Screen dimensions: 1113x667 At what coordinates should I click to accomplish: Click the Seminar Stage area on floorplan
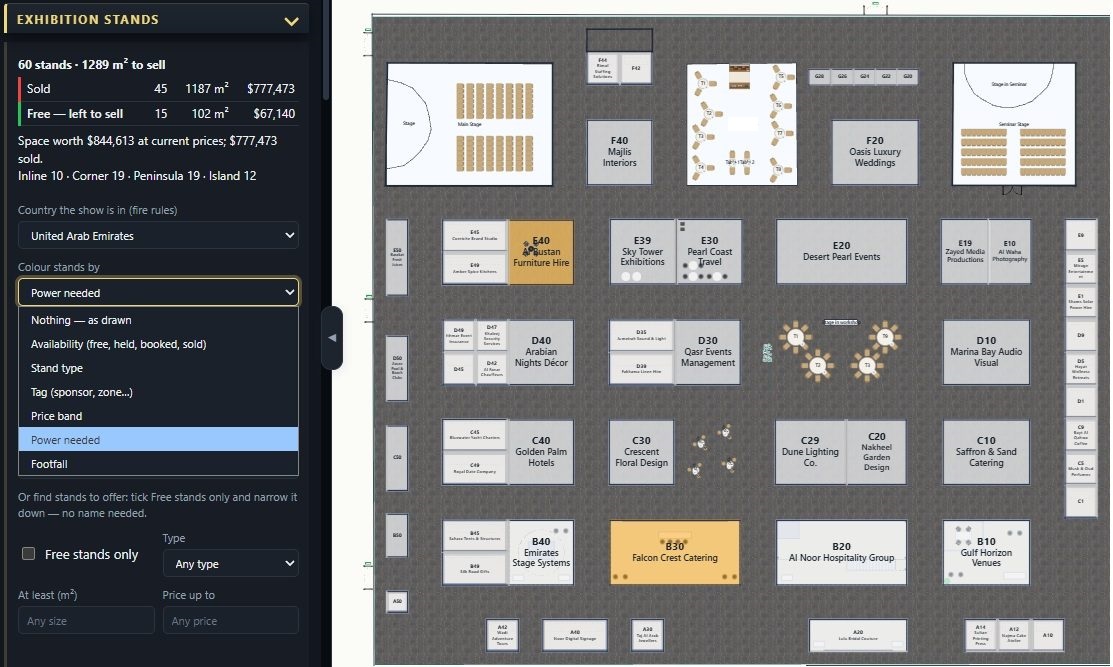click(x=1014, y=124)
